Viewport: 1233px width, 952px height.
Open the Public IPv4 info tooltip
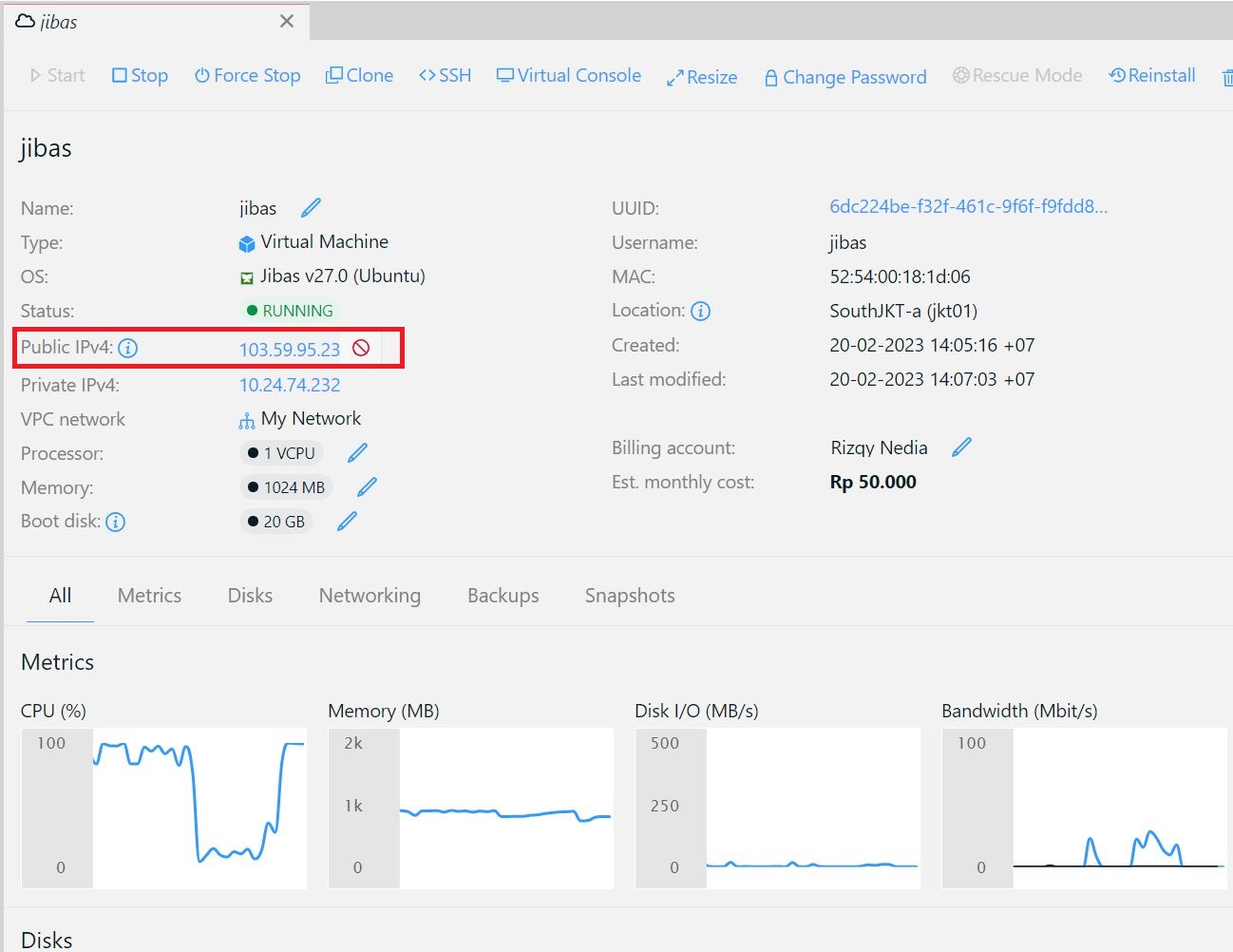127,348
